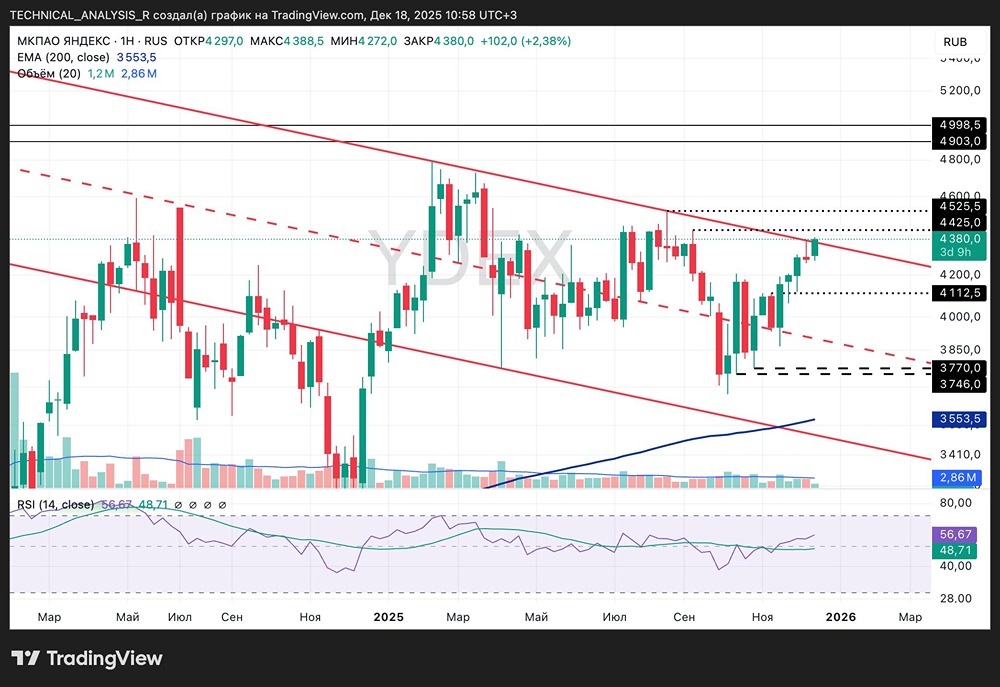Screen dimensions: 1000x687
Task: Click the 4 112,5 price level label
Action: 959,293
